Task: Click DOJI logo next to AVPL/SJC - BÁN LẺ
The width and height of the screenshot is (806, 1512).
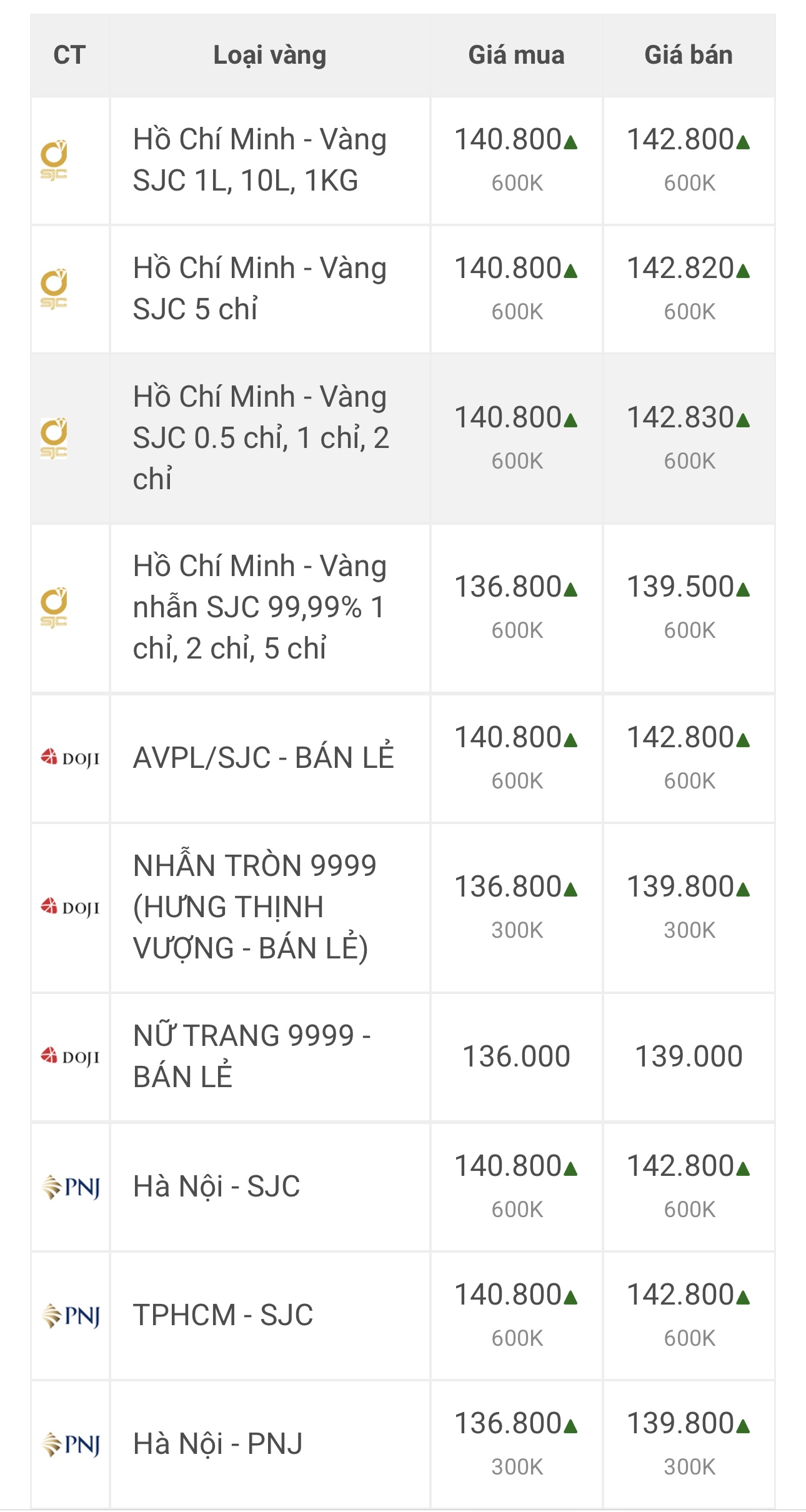Action: (x=70, y=758)
